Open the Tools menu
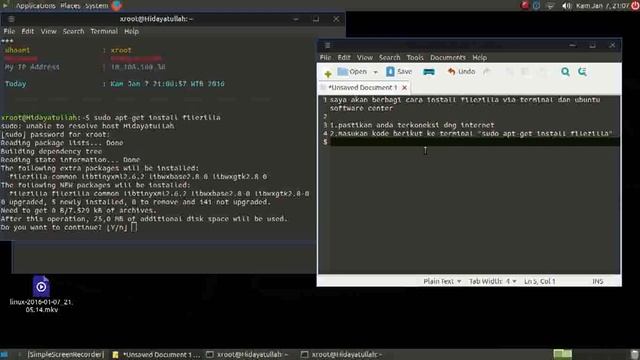The image size is (640, 360). pos(415,58)
